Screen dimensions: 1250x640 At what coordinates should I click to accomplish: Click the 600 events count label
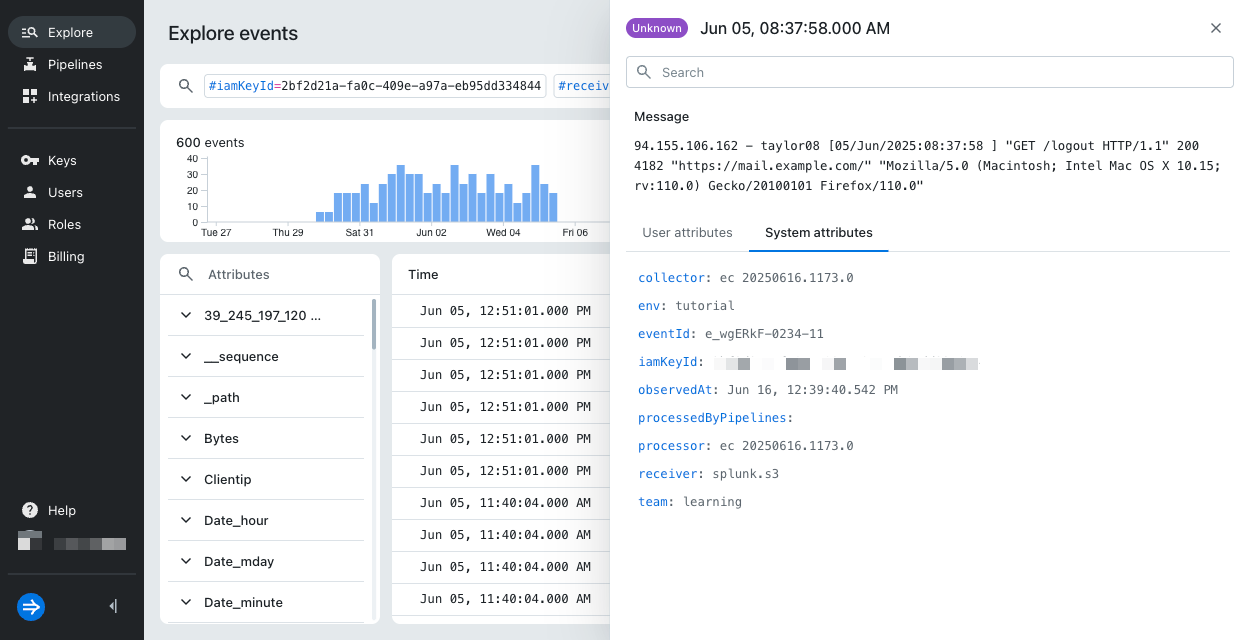coord(210,143)
